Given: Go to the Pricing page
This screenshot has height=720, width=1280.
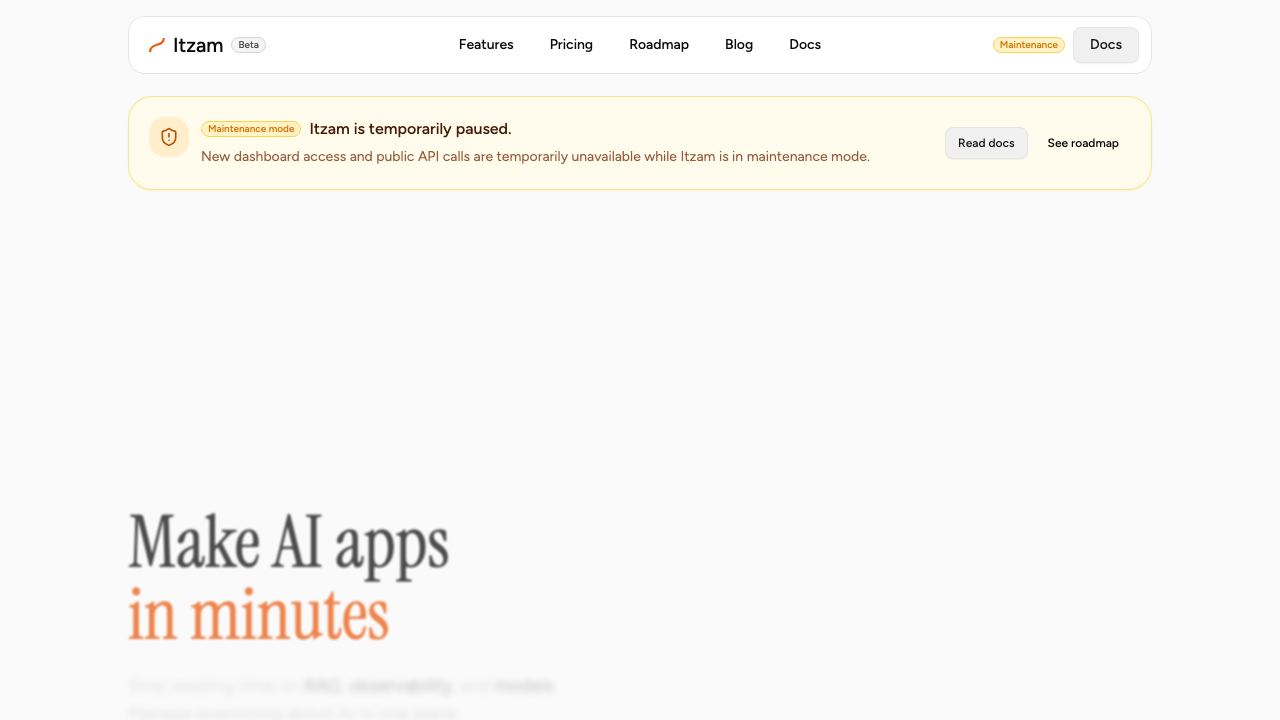Looking at the screenshot, I should 571,45.
